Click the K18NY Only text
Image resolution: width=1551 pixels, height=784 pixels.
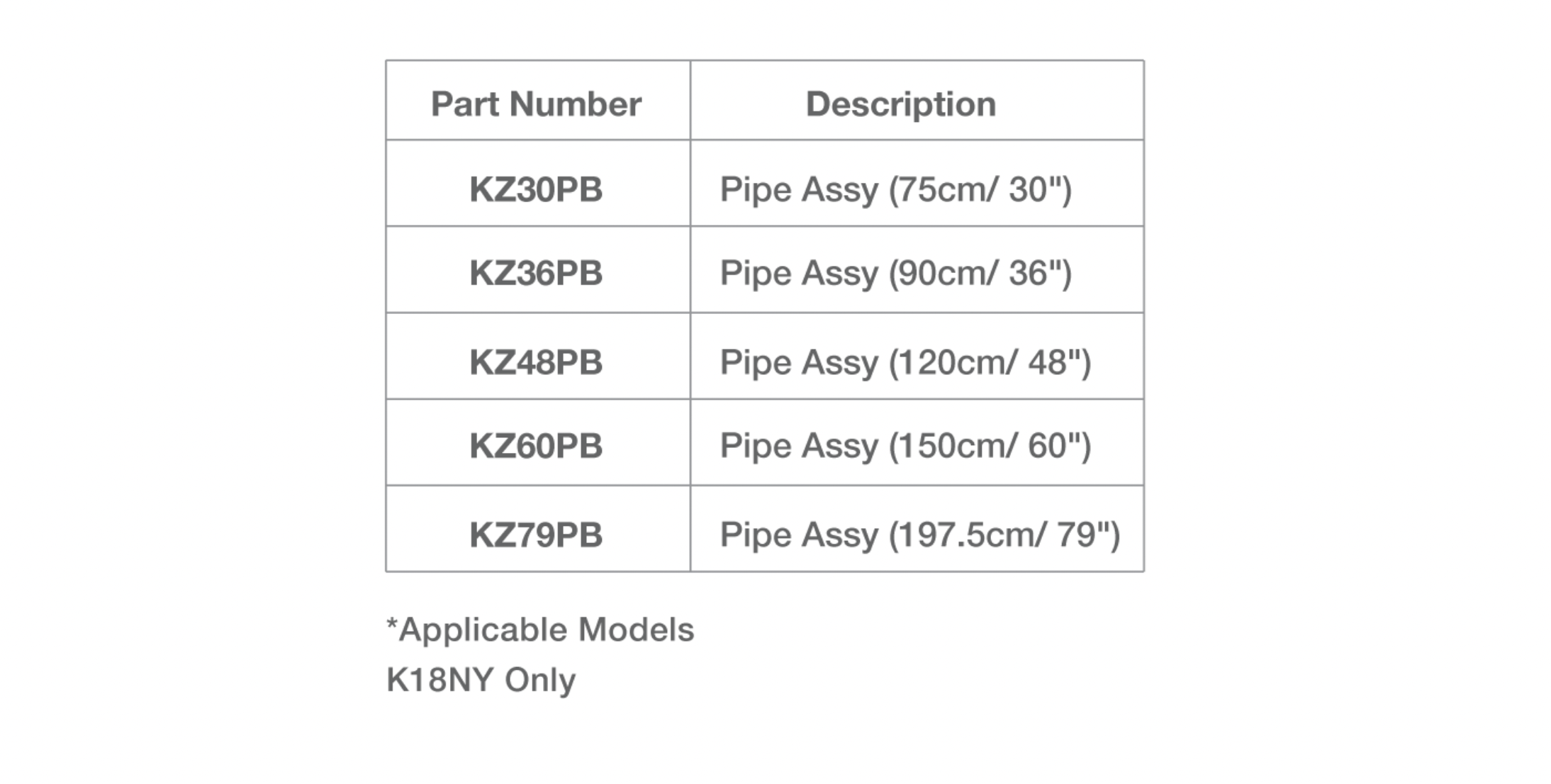tap(481, 681)
